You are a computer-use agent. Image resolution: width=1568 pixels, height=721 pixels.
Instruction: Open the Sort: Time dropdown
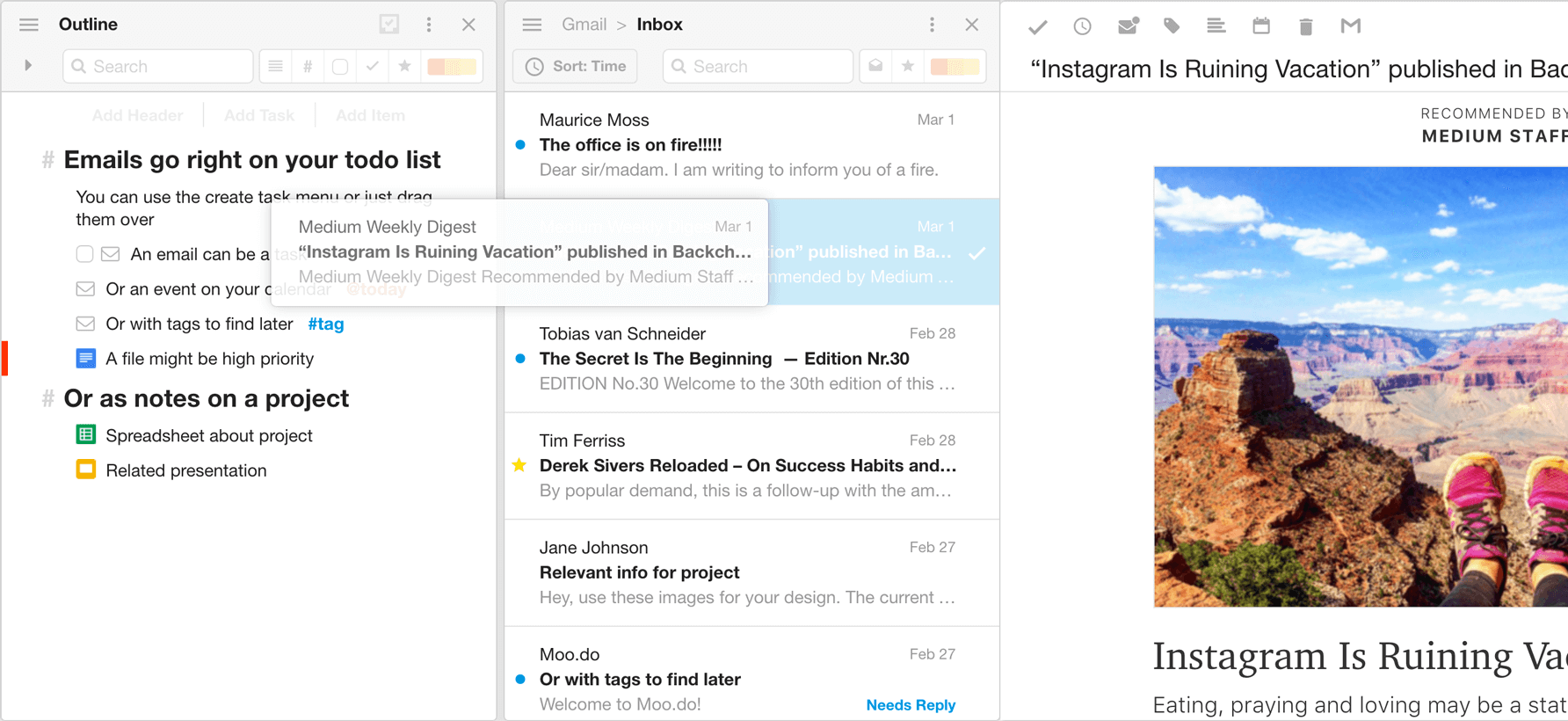pos(576,66)
